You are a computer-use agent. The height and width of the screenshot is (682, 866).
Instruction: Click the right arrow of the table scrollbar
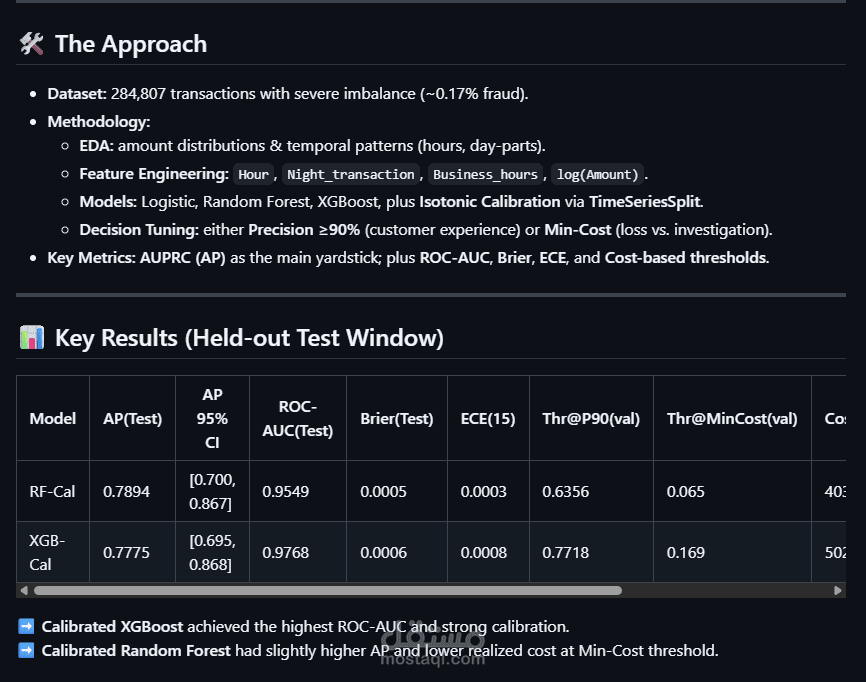point(838,590)
